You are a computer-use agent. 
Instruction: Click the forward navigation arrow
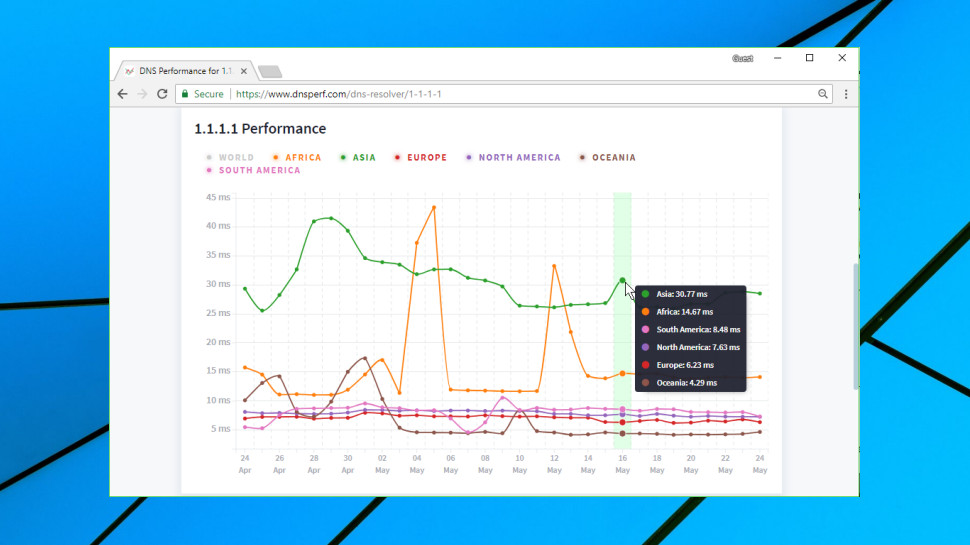coord(142,94)
